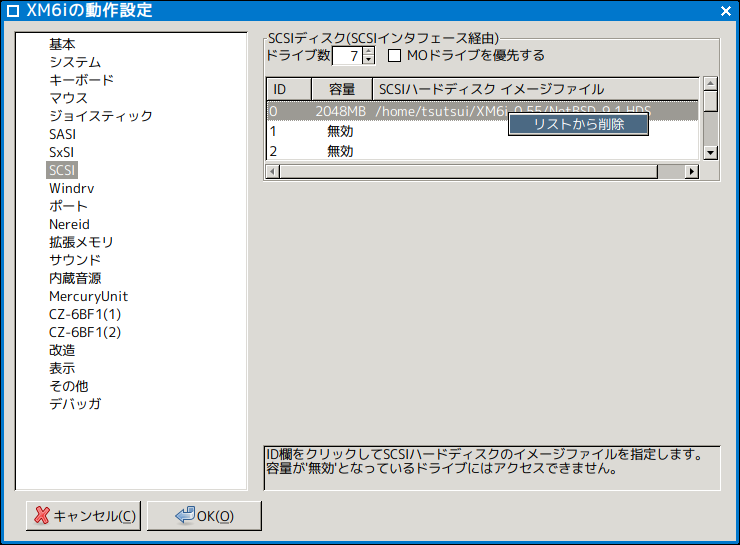The image size is (740, 545).
Task: Open Nereid settings page
Action: pyautogui.click(x=69, y=224)
